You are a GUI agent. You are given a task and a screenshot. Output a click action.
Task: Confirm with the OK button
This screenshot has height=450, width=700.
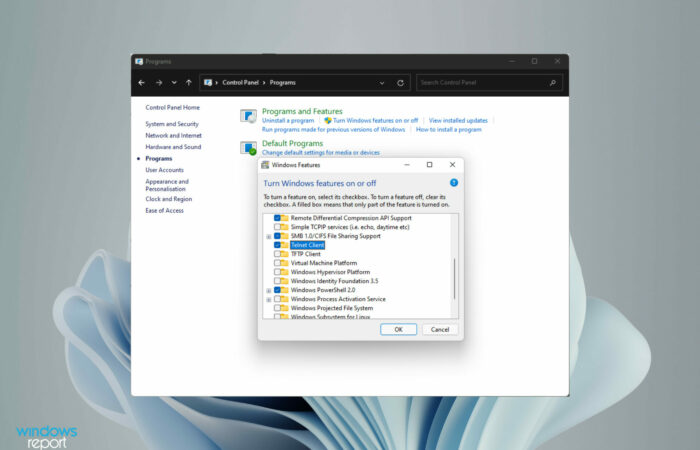[399, 329]
